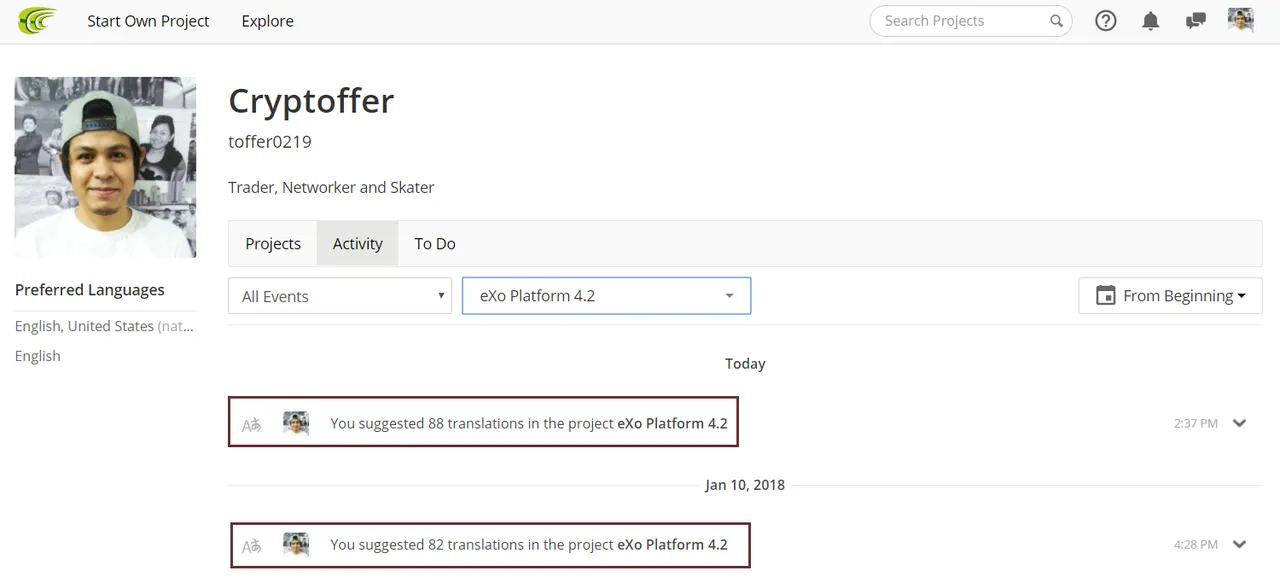The width and height of the screenshot is (1280, 583).
Task: Open the notifications bell icon
Action: 1151,21
